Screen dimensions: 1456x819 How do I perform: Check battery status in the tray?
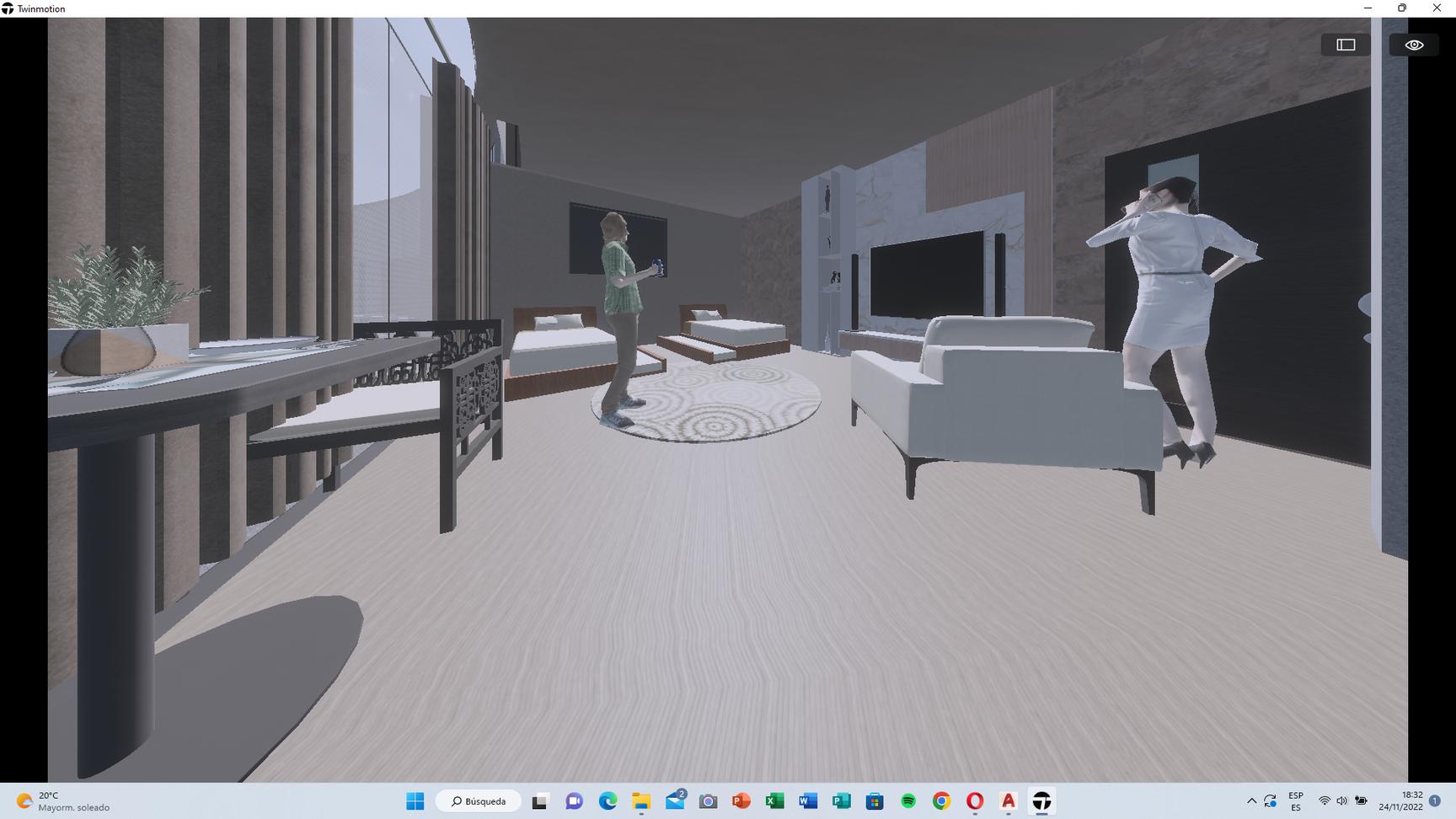tap(1361, 801)
